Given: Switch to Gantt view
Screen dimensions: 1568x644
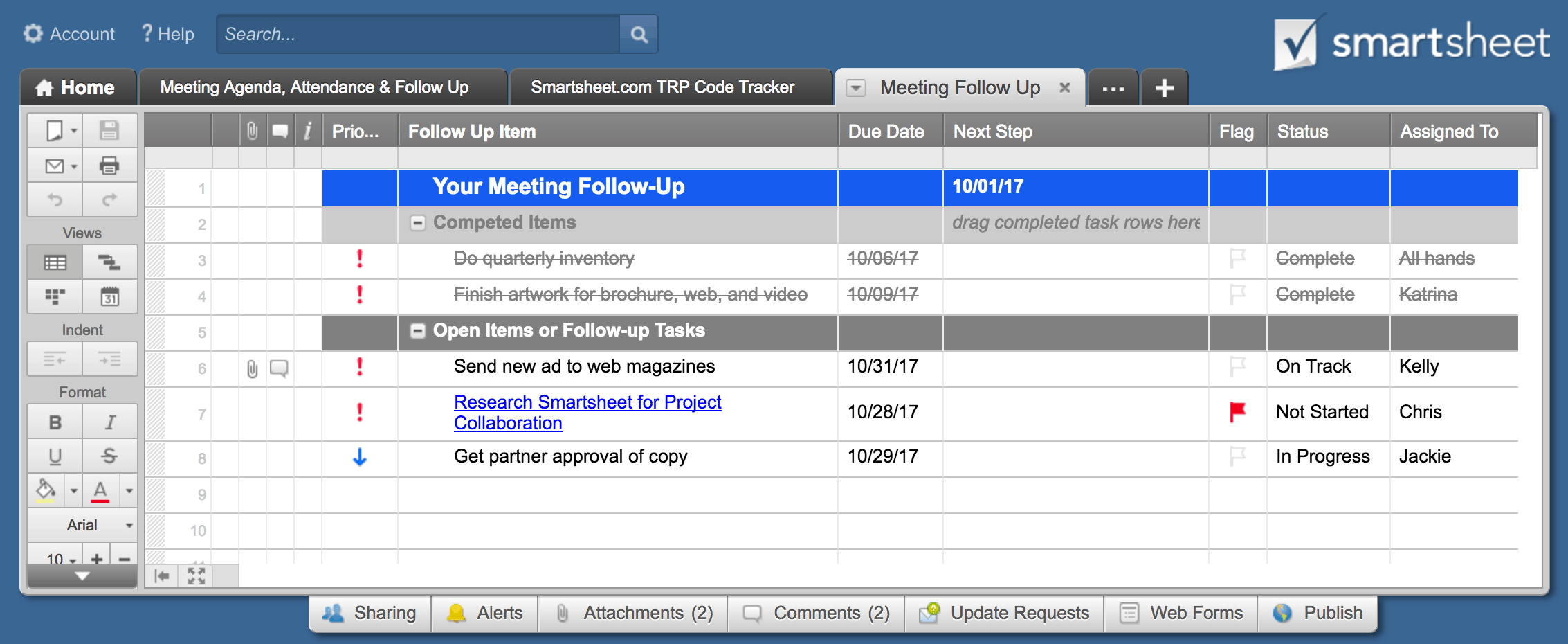Looking at the screenshot, I should pyautogui.click(x=109, y=262).
